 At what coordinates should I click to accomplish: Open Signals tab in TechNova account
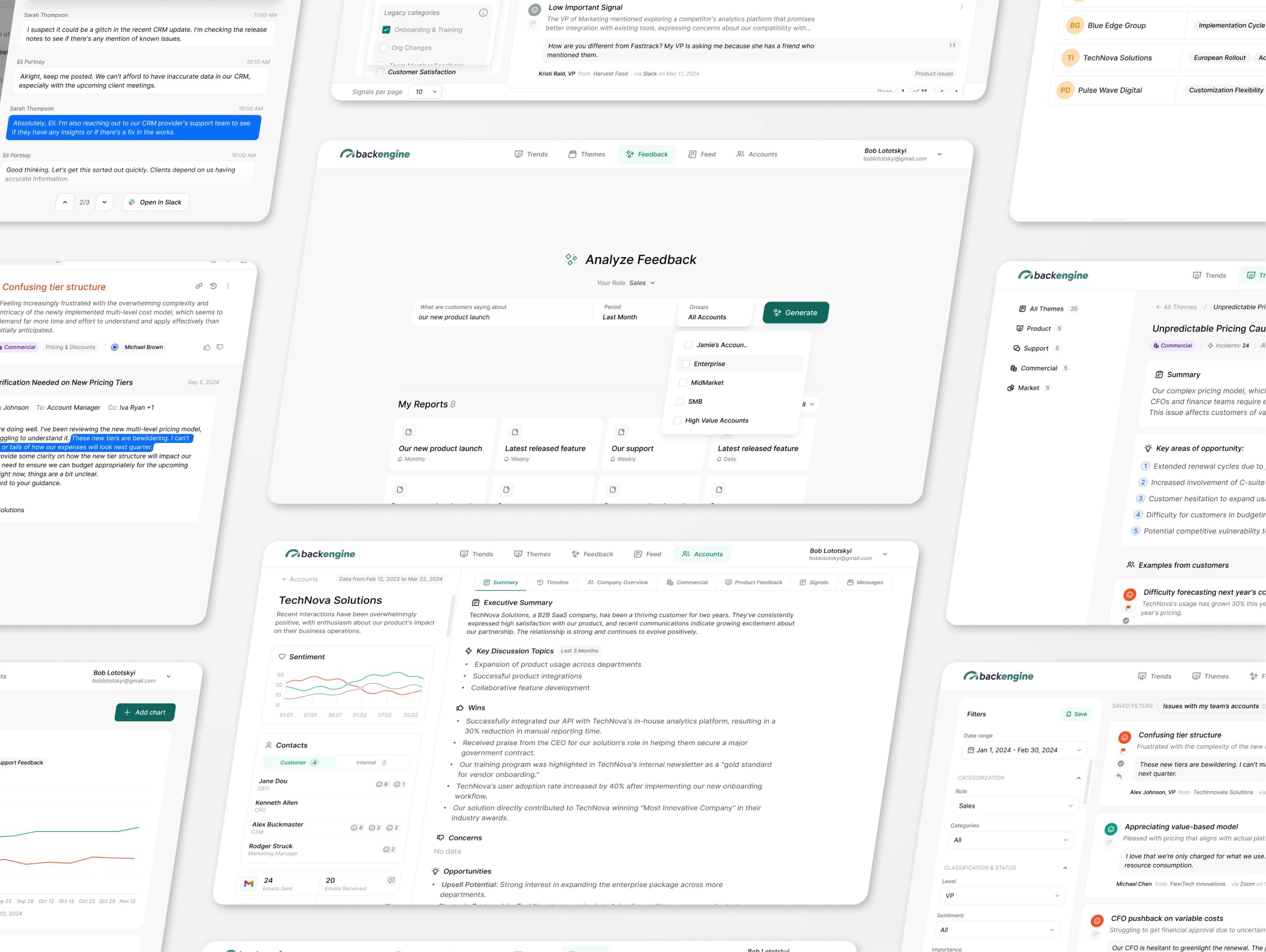(x=813, y=583)
